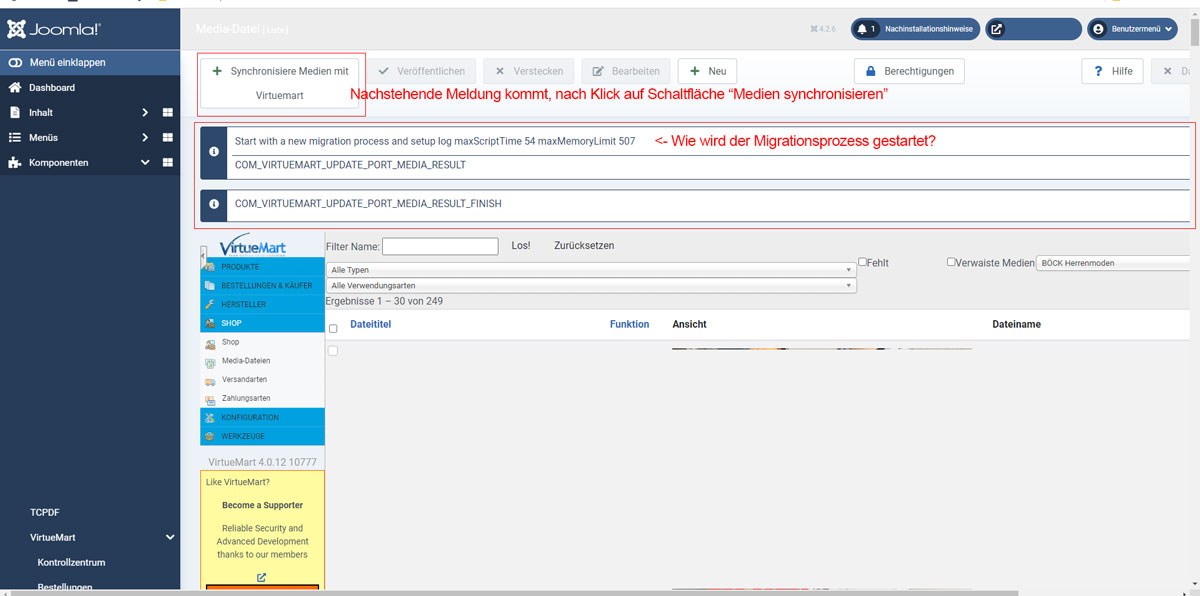The height and width of the screenshot is (596, 1200).
Task: Enable the Fehlt checkbox
Action: pos(863,262)
